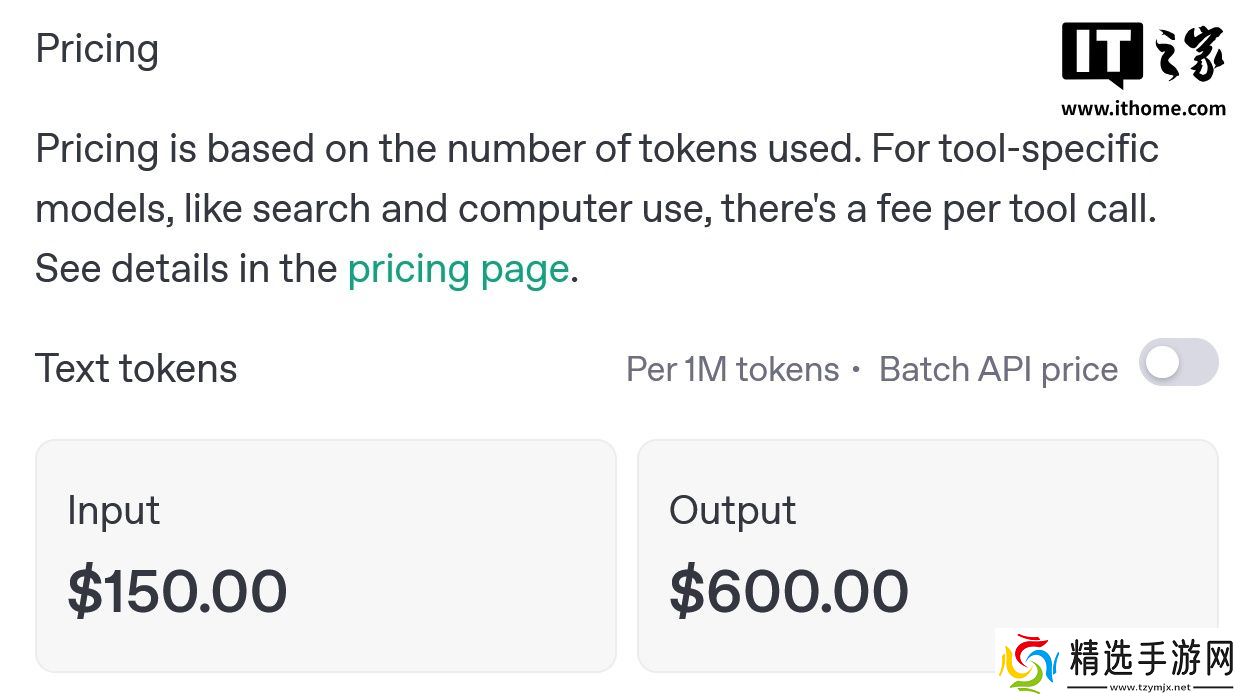Click the $600.00 output price value

788,590
